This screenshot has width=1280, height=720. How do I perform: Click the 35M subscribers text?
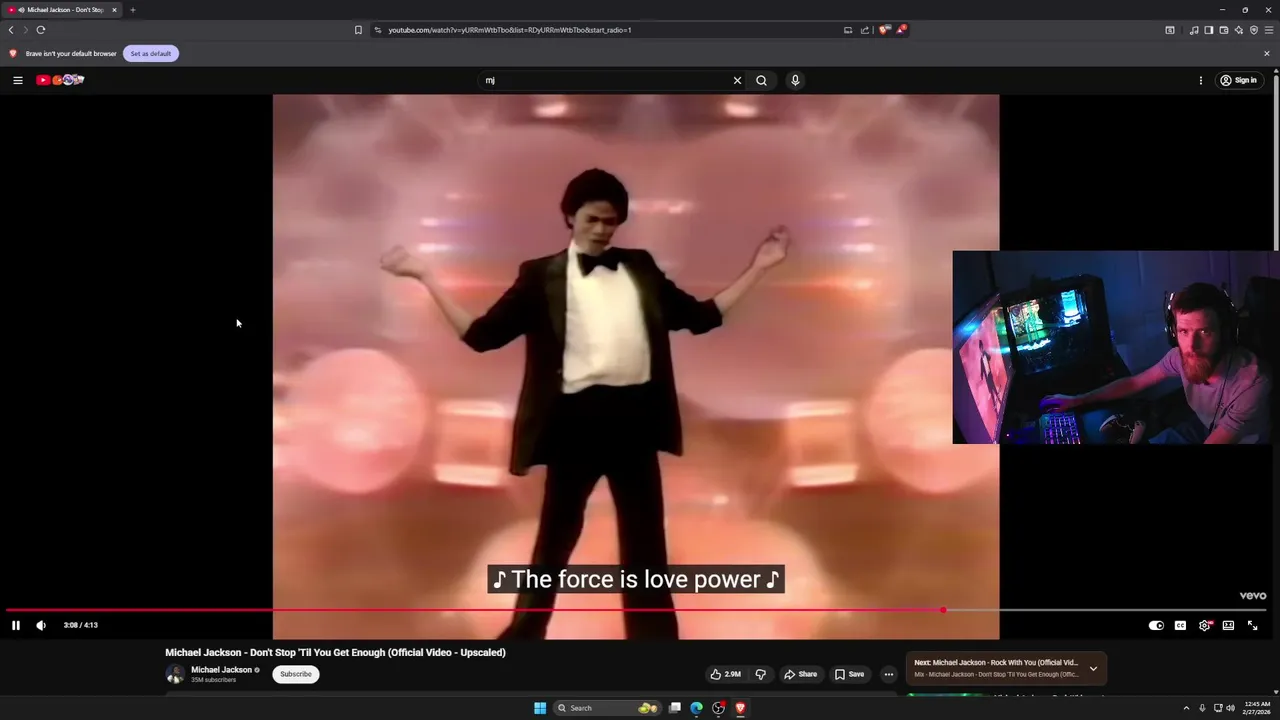click(214, 680)
